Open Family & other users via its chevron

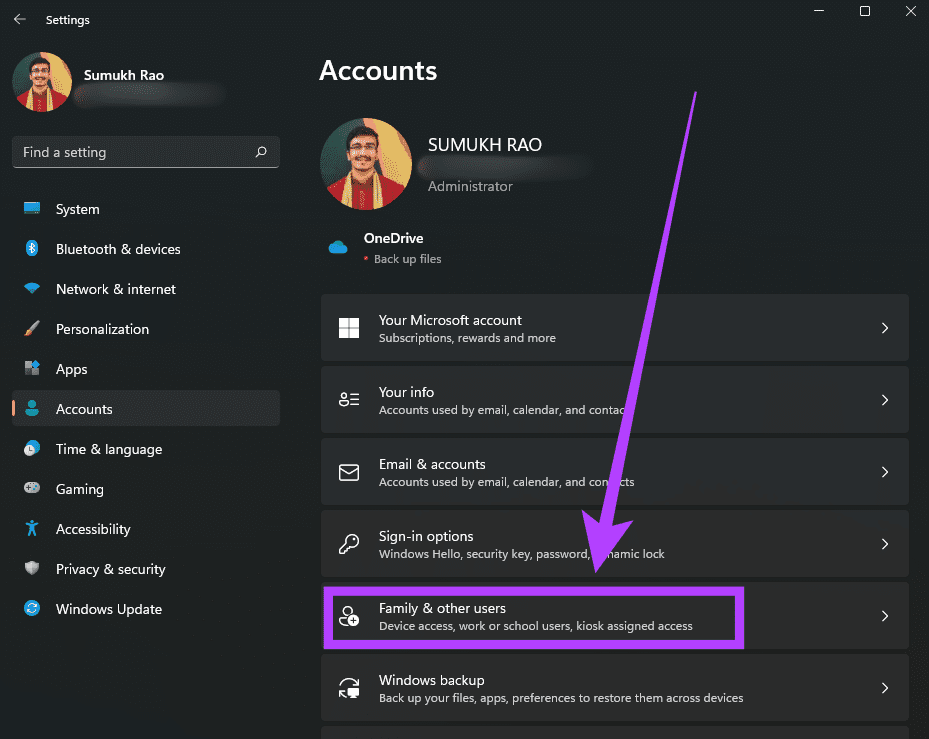(x=884, y=616)
